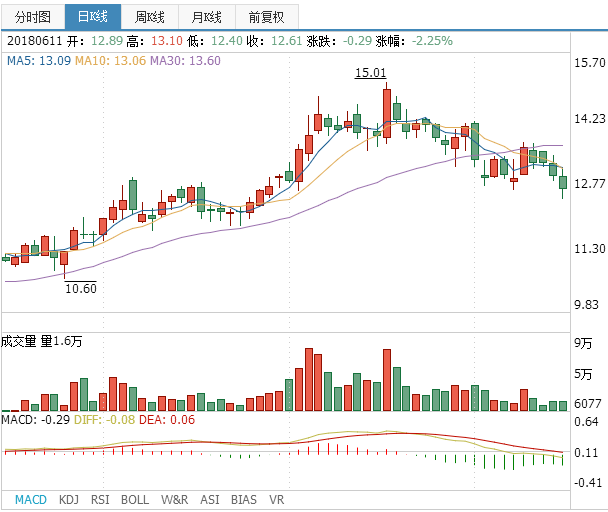Click the MA30: 13.60 legend
Image resolution: width=608 pixels, height=512 pixels.
click(x=185, y=61)
